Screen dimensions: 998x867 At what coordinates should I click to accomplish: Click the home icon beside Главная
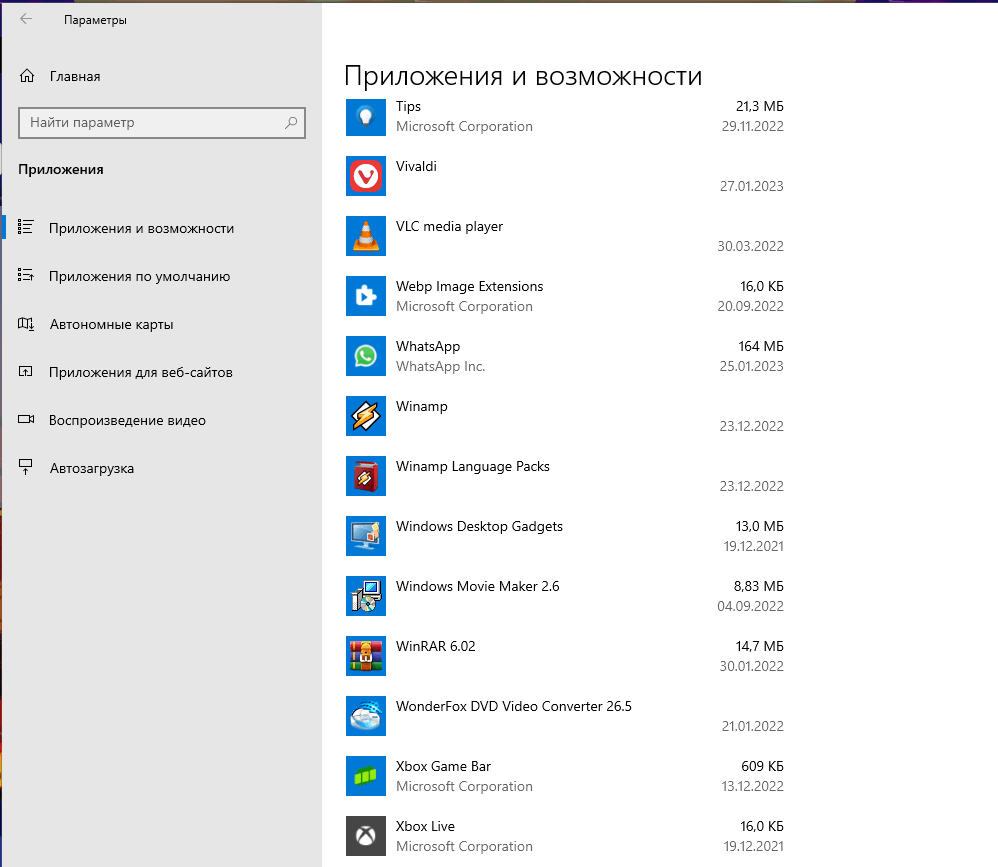coord(27,76)
